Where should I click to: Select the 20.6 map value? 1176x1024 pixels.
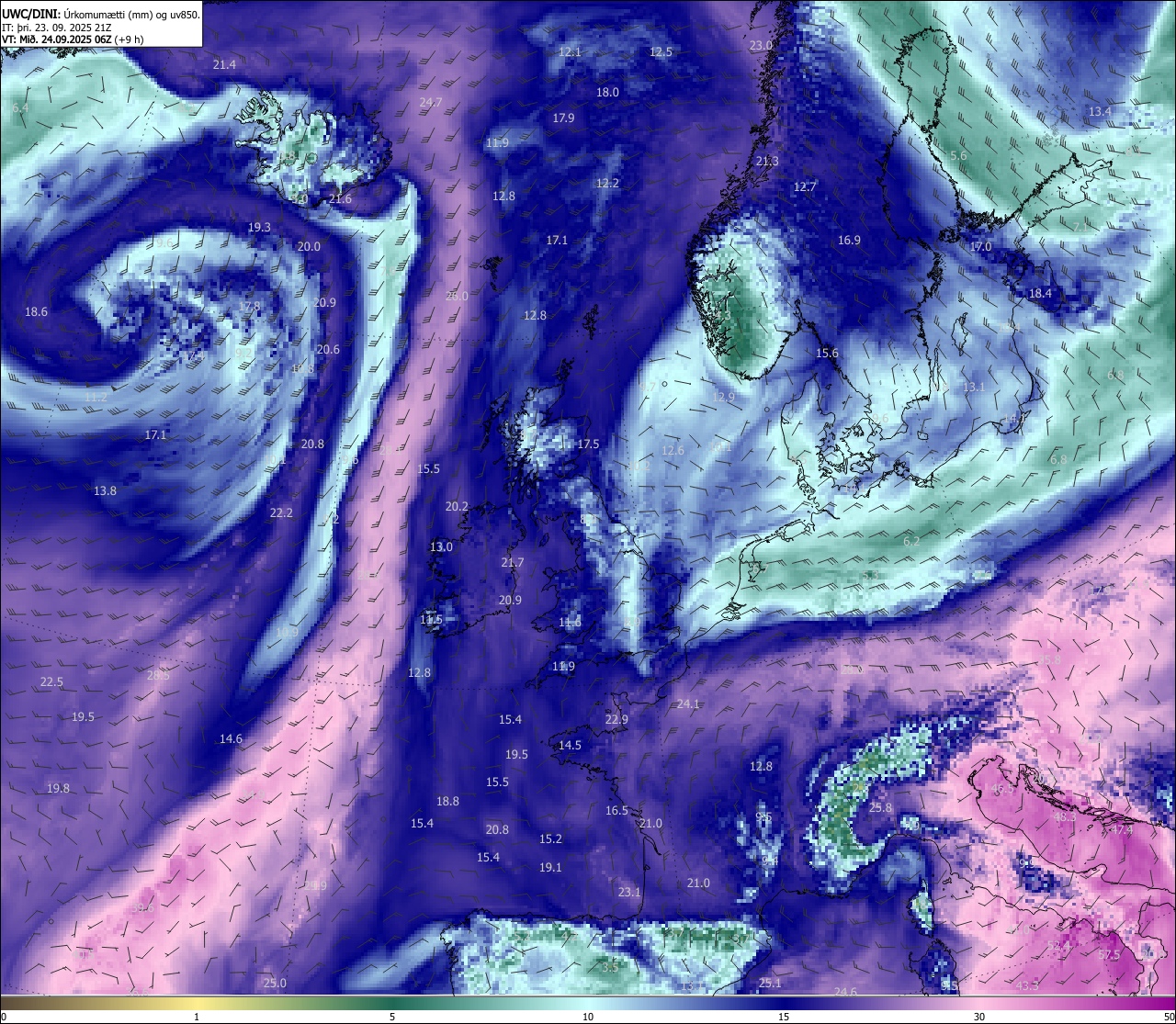pos(328,349)
